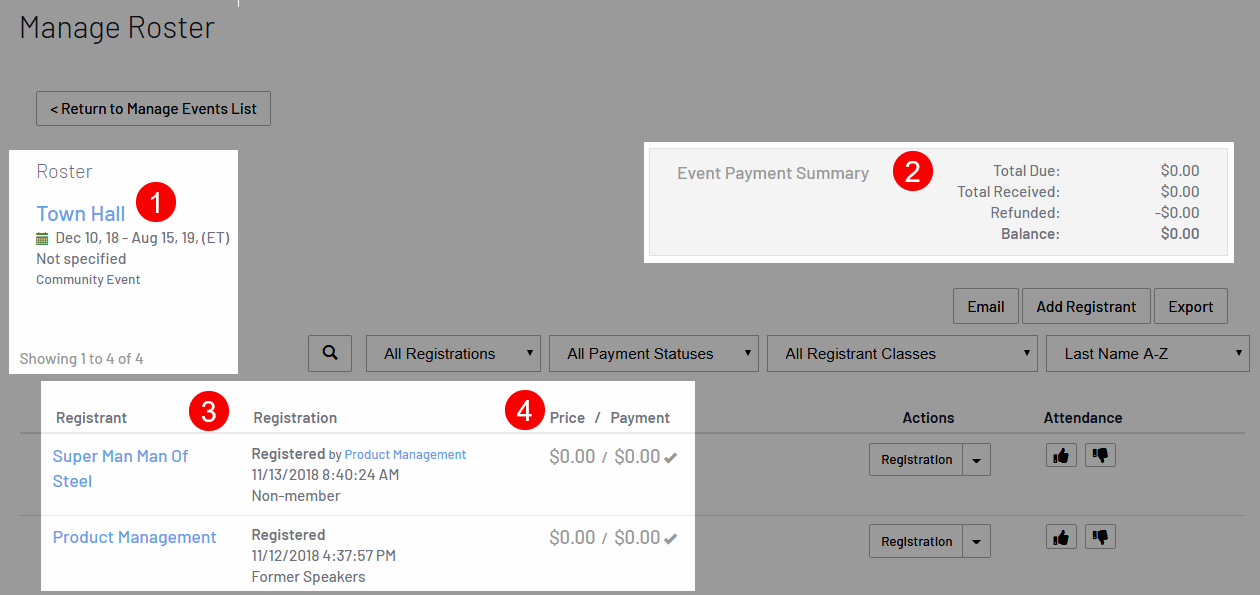
Task: Click payment checkmark for Super Man row
Action: tap(671, 458)
